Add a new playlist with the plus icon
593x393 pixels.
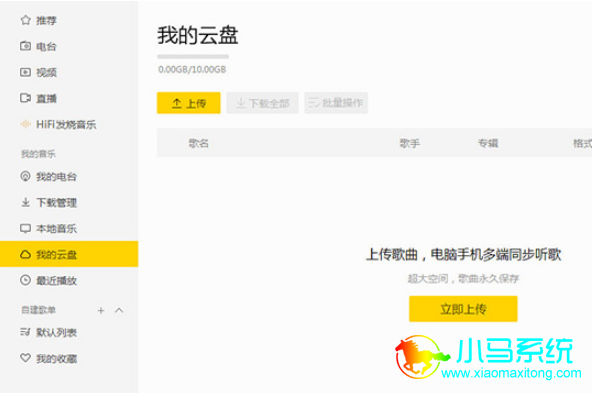point(101,311)
